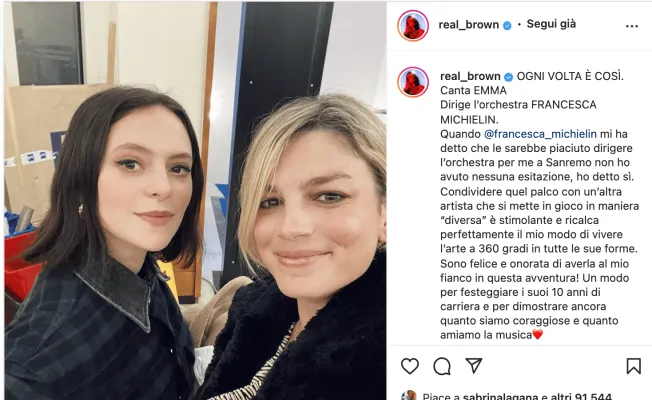Image resolution: width=652 pixels, height=400 pixels.
Task: Share post with paper plane icon
Action: click(474, 365)
